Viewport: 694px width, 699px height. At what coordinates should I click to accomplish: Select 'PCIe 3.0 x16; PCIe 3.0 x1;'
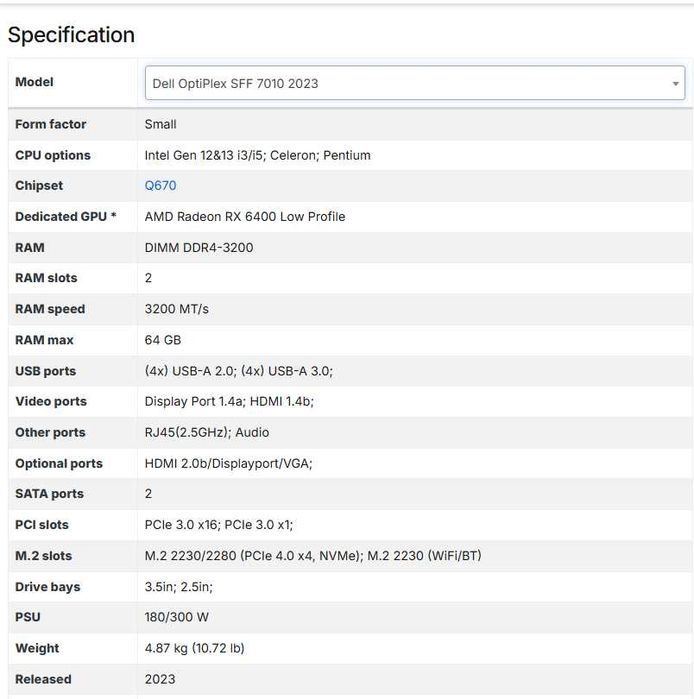point(219,525)
